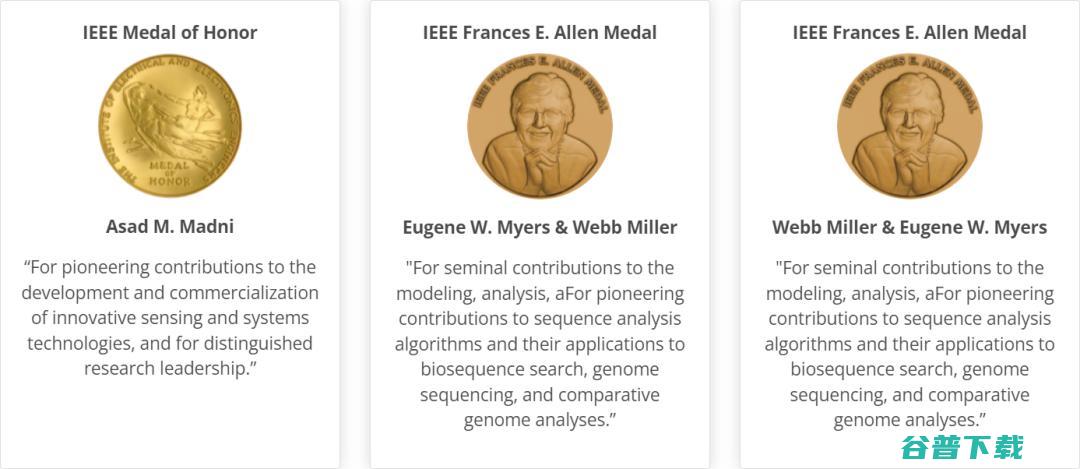1080x469 pixels.
Task: Click Asad M. Madni's citation paragraph
Action: pos(169,317)
